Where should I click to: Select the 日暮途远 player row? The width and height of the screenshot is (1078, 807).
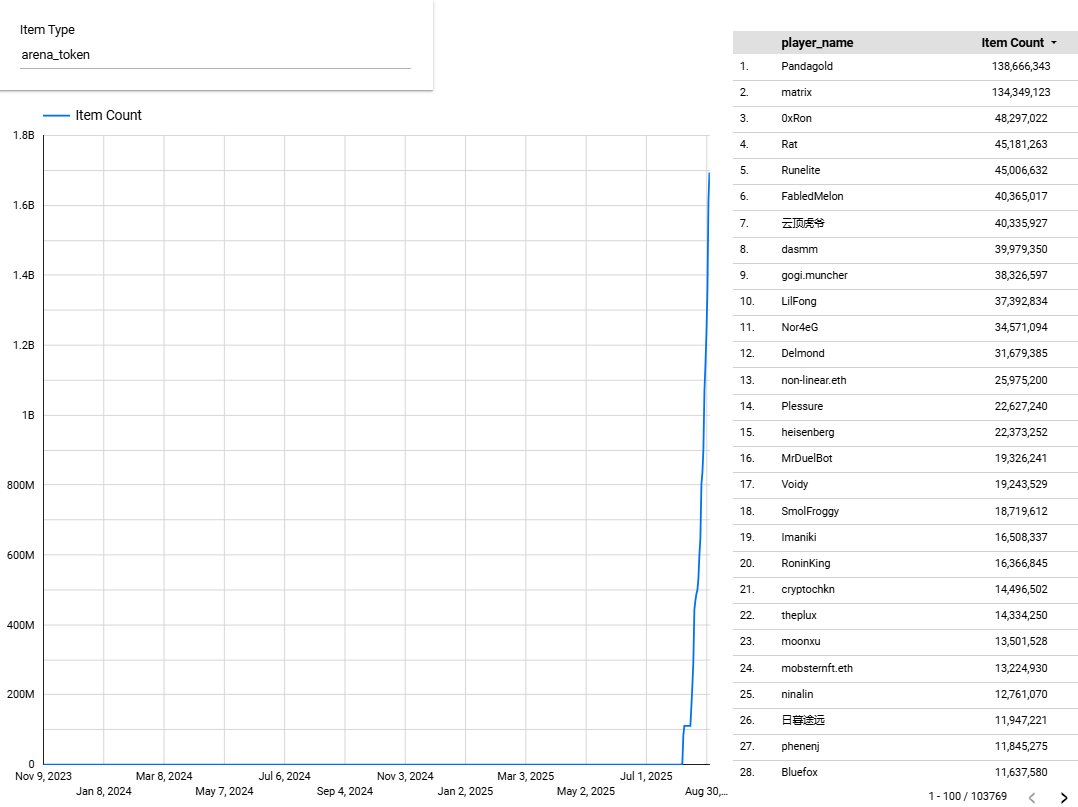905,721
